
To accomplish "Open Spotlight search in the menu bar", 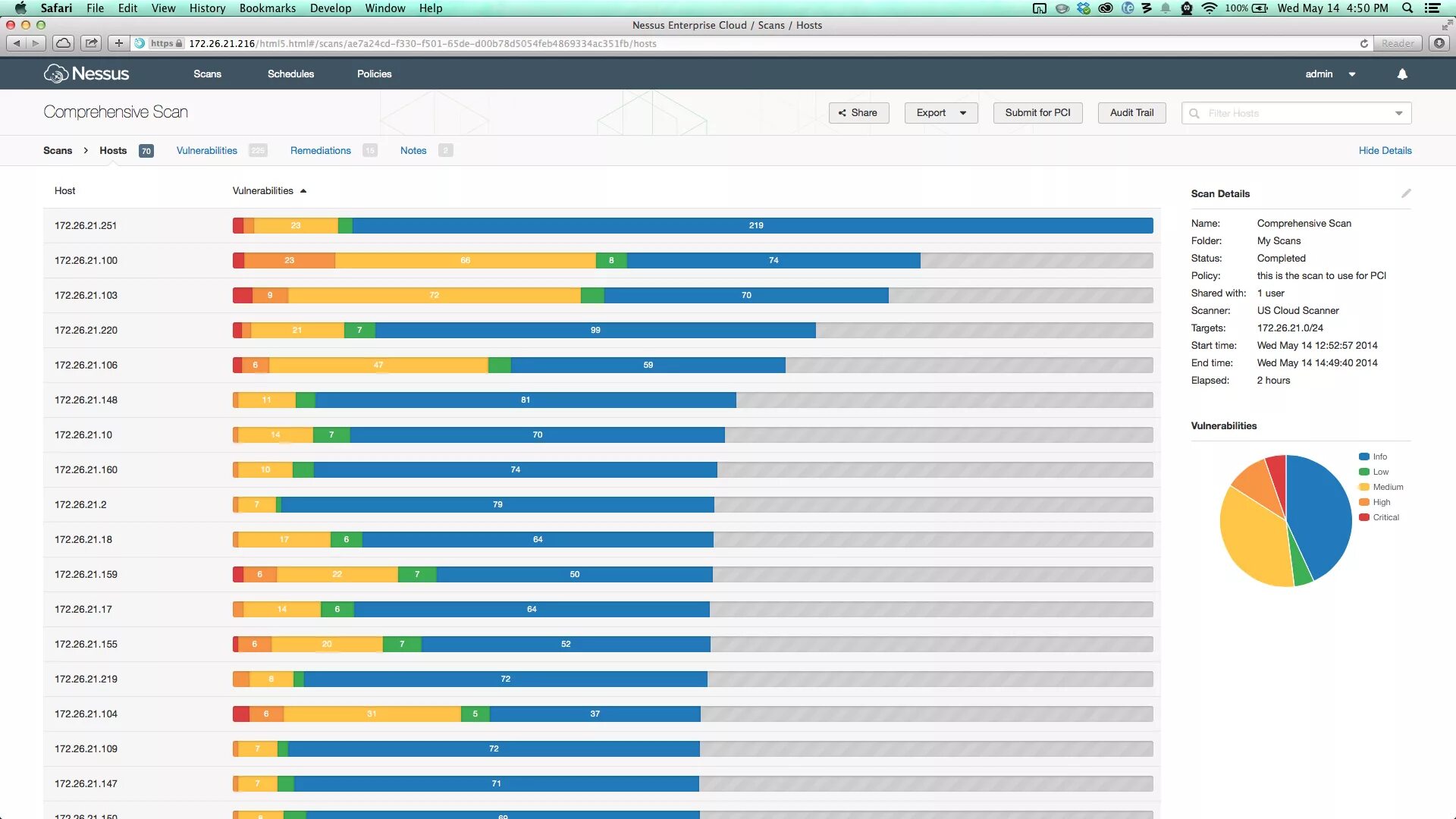I will (x=1407, y=8).
